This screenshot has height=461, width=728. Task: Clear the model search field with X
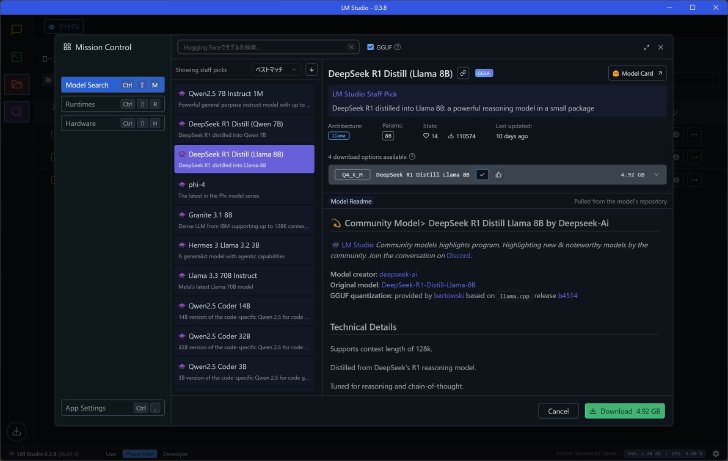point(351,47)
